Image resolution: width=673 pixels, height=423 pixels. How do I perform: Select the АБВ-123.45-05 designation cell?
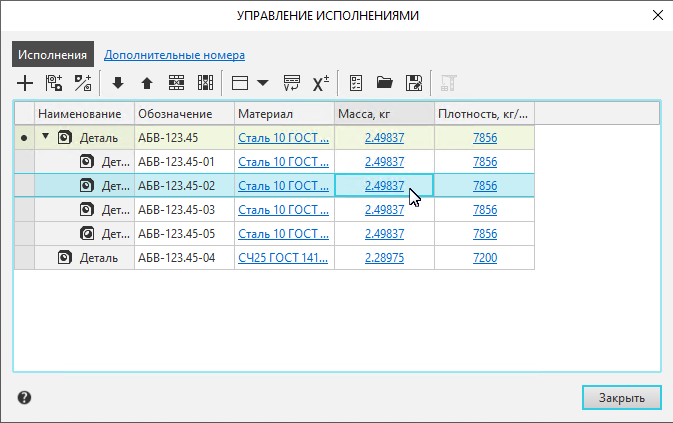[x=184, y=233]
